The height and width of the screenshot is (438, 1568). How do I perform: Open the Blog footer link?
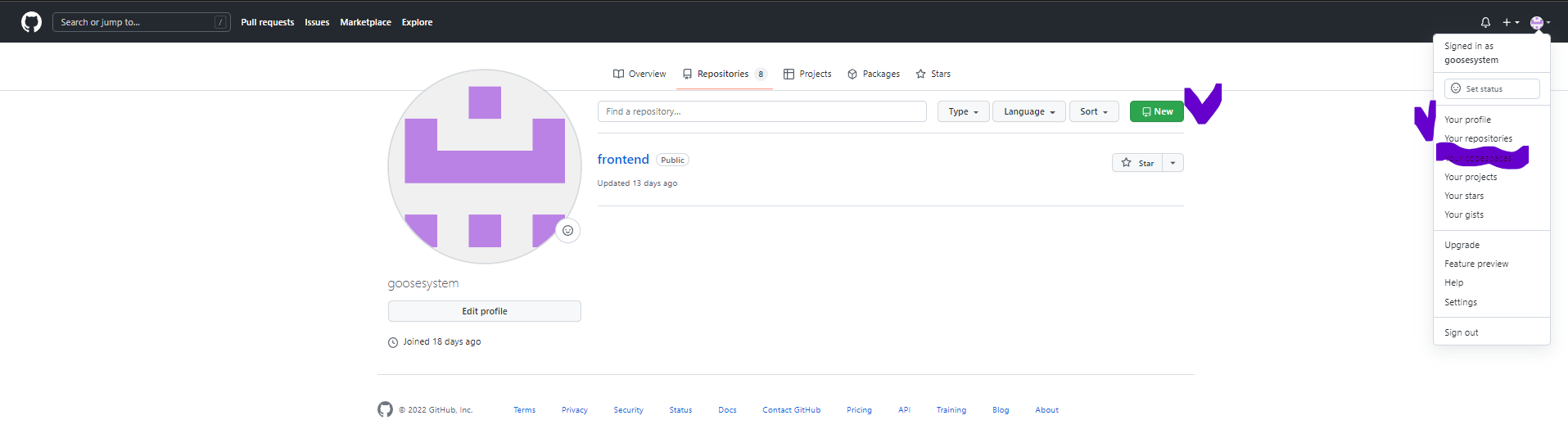pyautogui.click(x=1001, y=410)
